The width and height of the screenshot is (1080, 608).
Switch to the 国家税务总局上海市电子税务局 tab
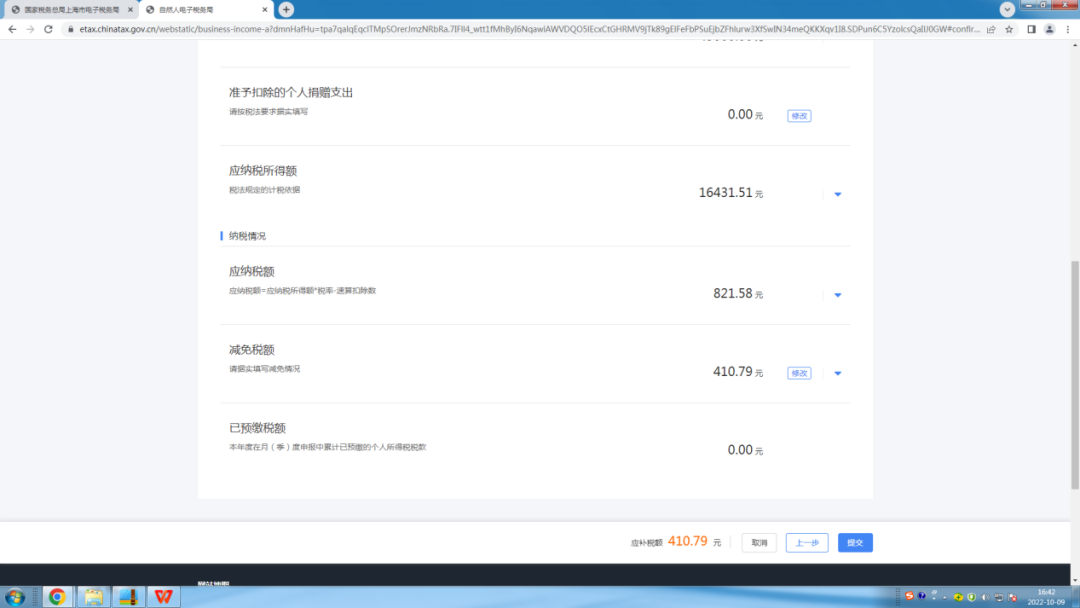[72, 10]
